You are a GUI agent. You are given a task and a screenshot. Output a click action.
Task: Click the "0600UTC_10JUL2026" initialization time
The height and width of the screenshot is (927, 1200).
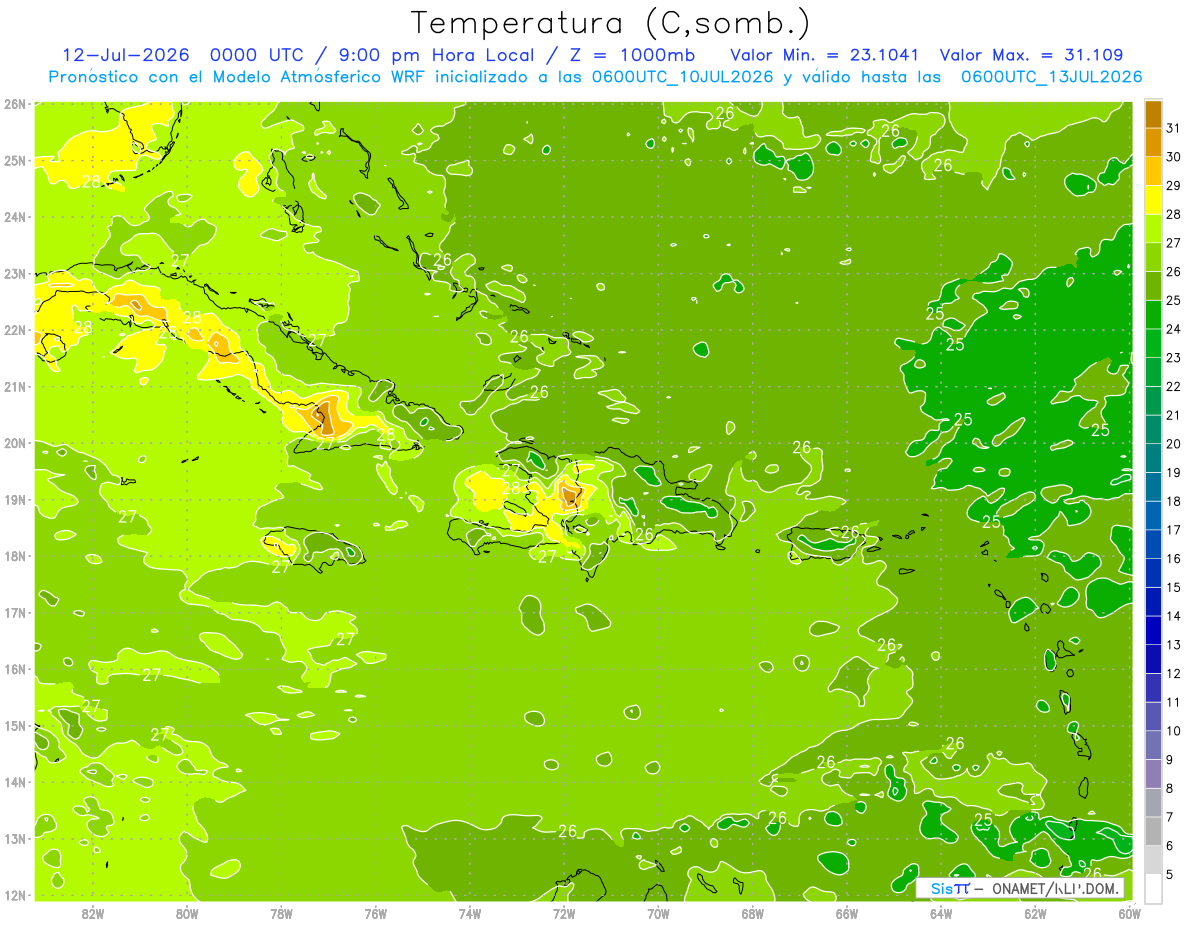pos(682,77)
